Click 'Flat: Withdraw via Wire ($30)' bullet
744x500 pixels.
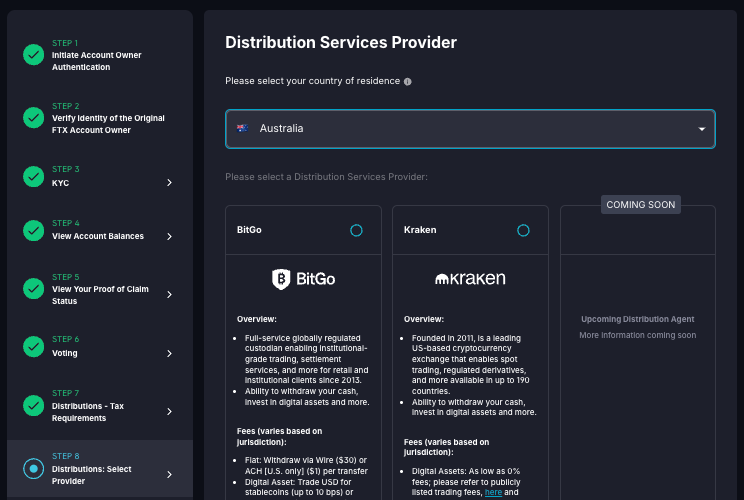[x=306, y=465]
